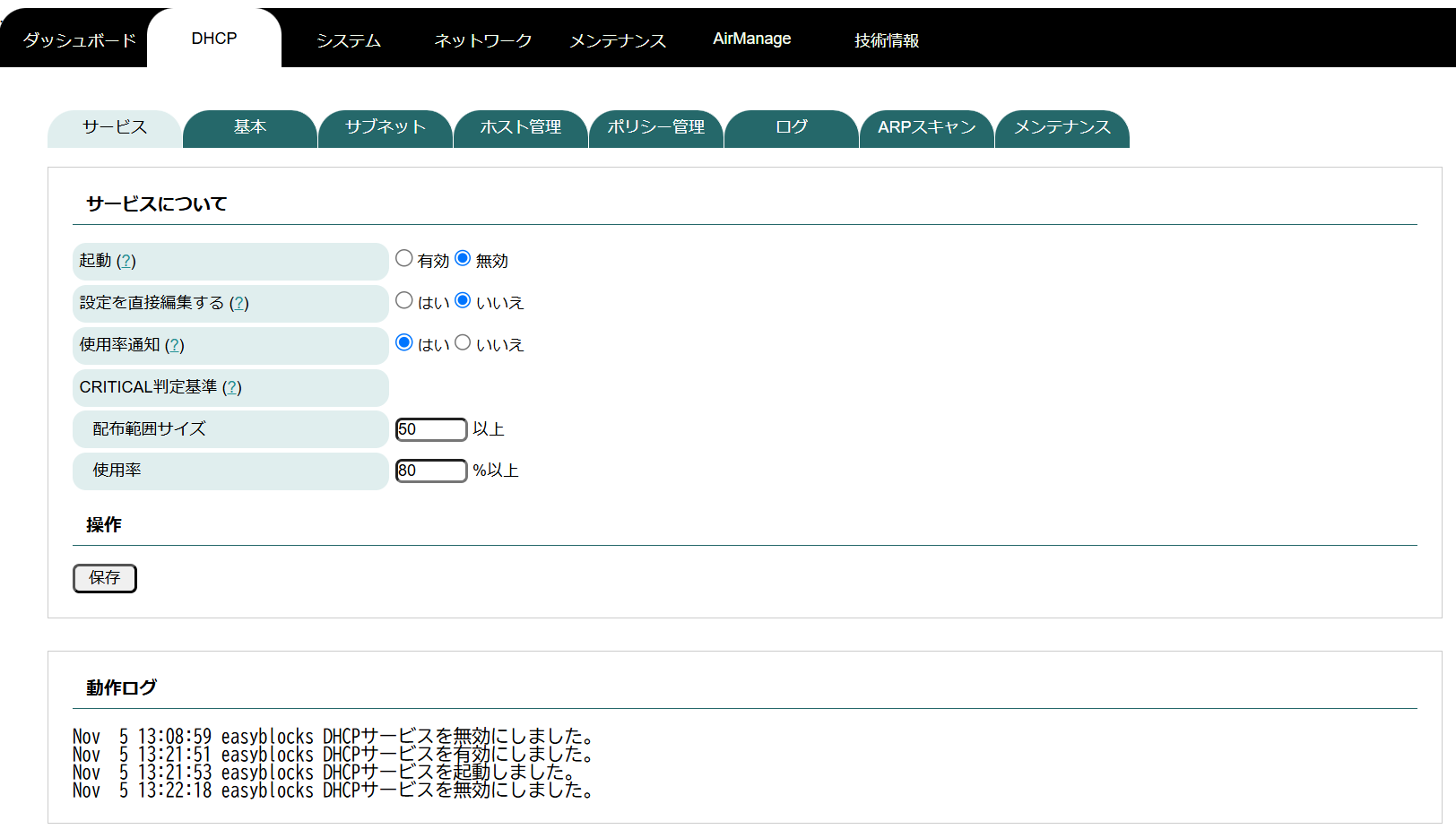Click the 動作ログ heading
The width and height of the screenshot is (1456, 838).
[121, 688]
